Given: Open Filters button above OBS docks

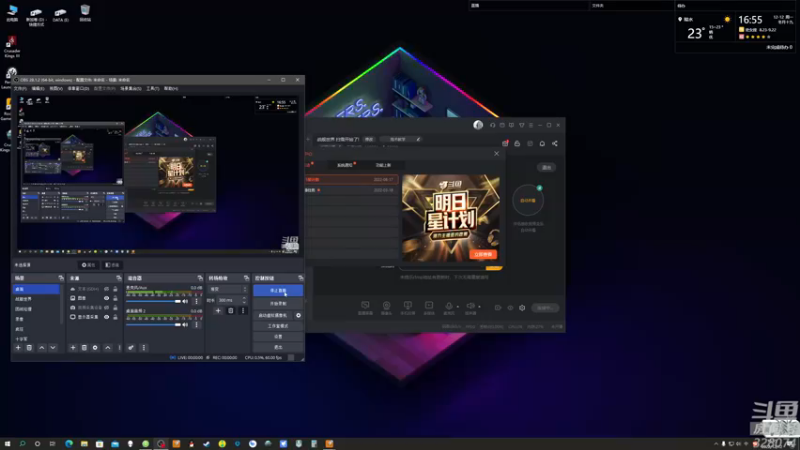Looking at the screenshot, I should pos(112,265).
